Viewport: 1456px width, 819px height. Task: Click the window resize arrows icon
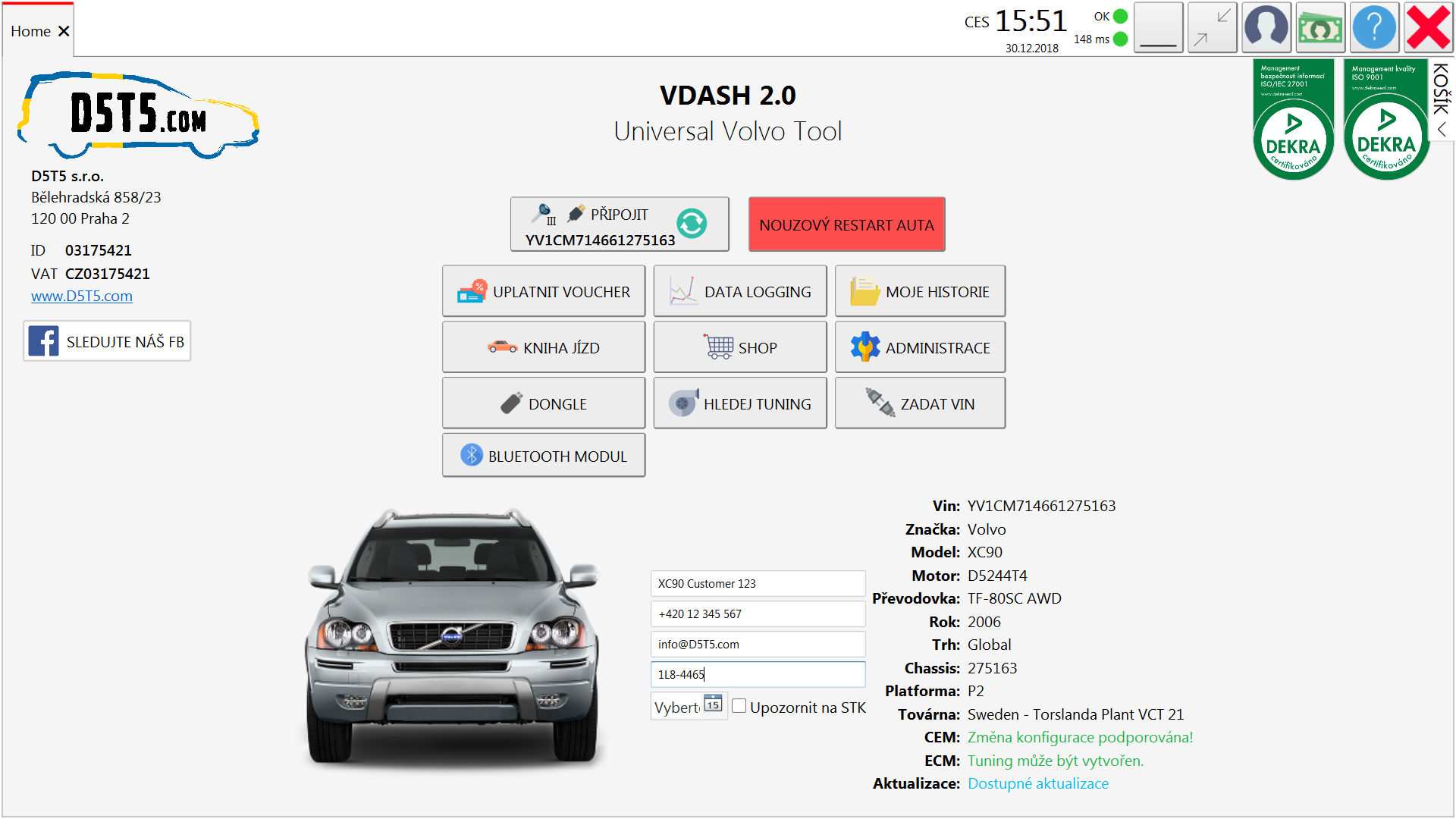point(1212,28)
